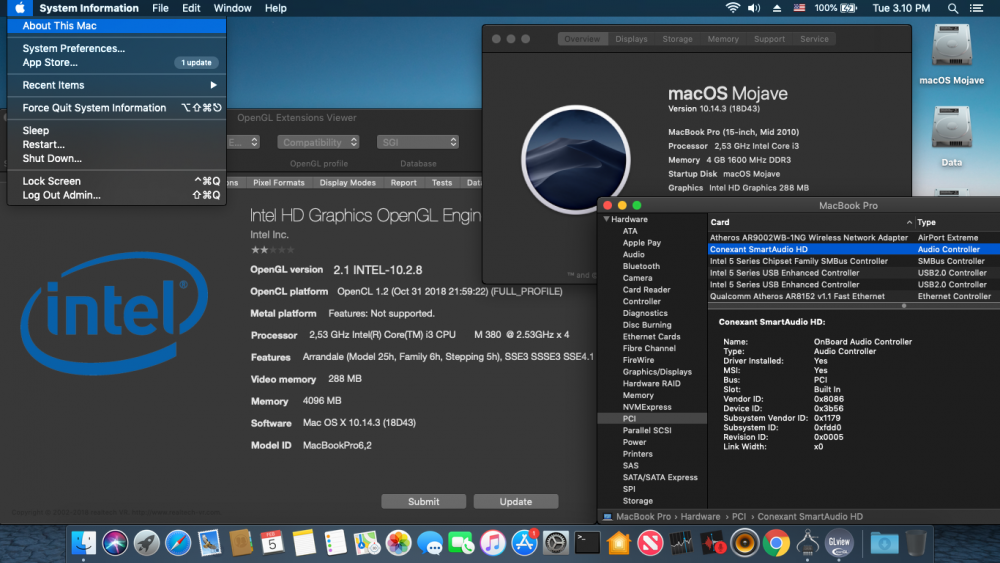
Task: Open iTunes from the dock
Action: 493,543
